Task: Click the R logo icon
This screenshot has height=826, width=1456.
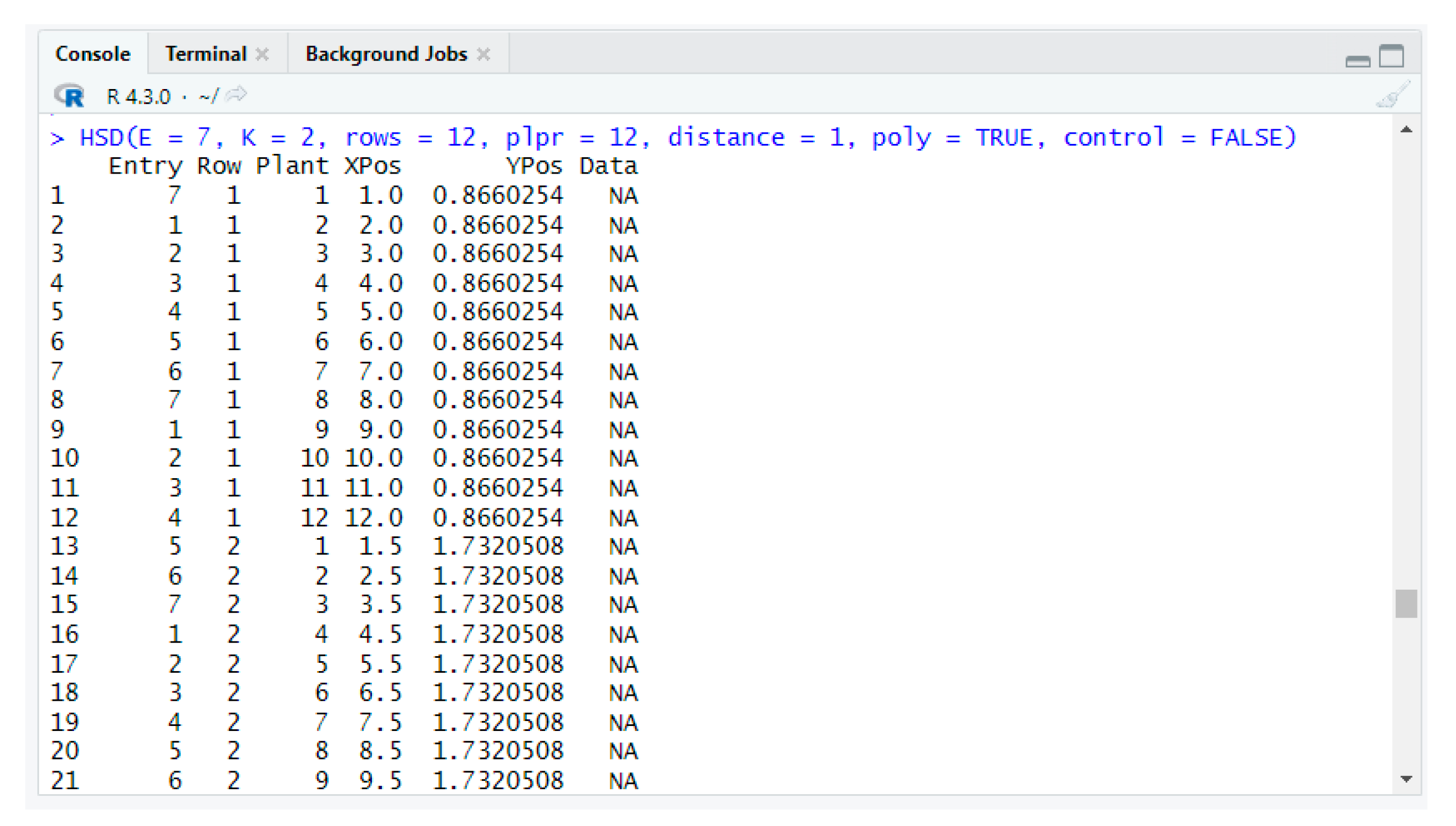Action: (x=69, y=95)
